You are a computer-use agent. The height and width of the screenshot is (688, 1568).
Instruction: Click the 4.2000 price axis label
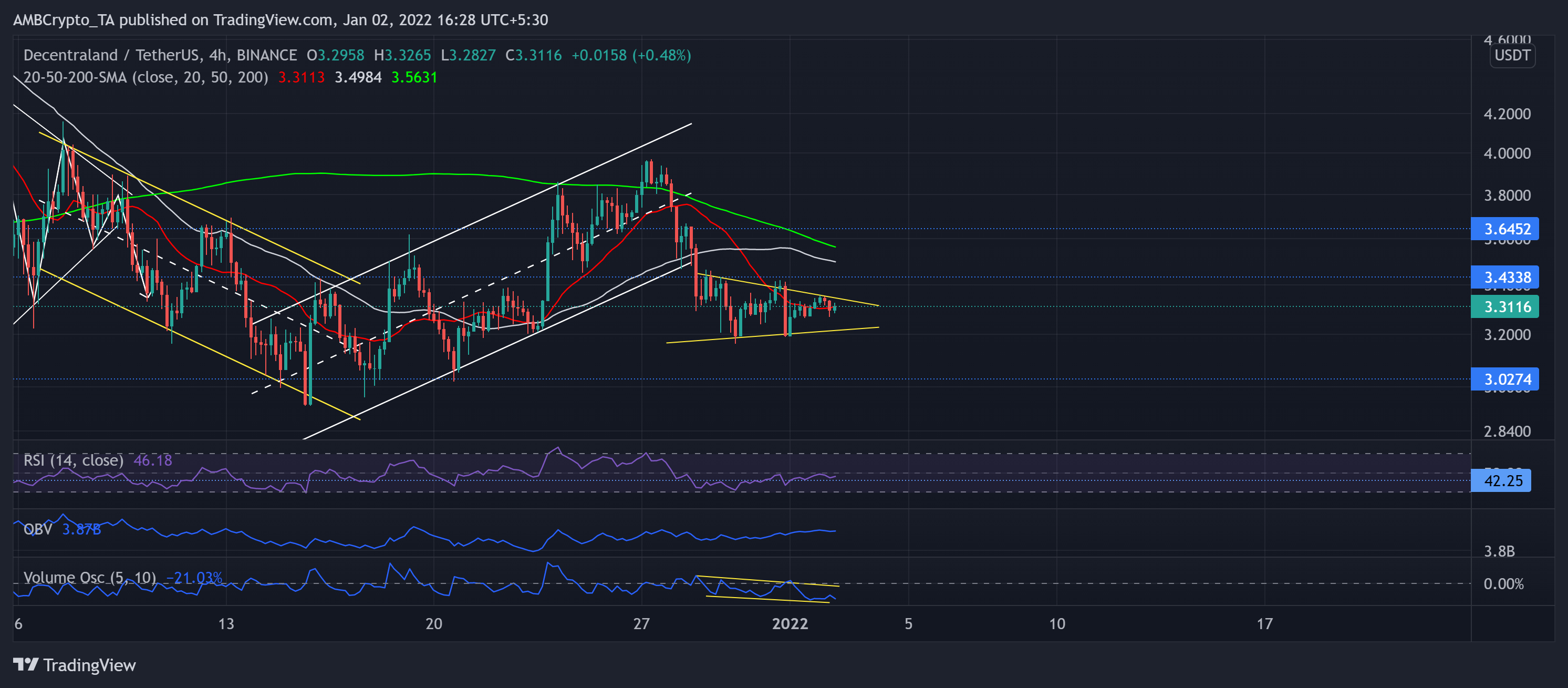tap(1507, 114)
